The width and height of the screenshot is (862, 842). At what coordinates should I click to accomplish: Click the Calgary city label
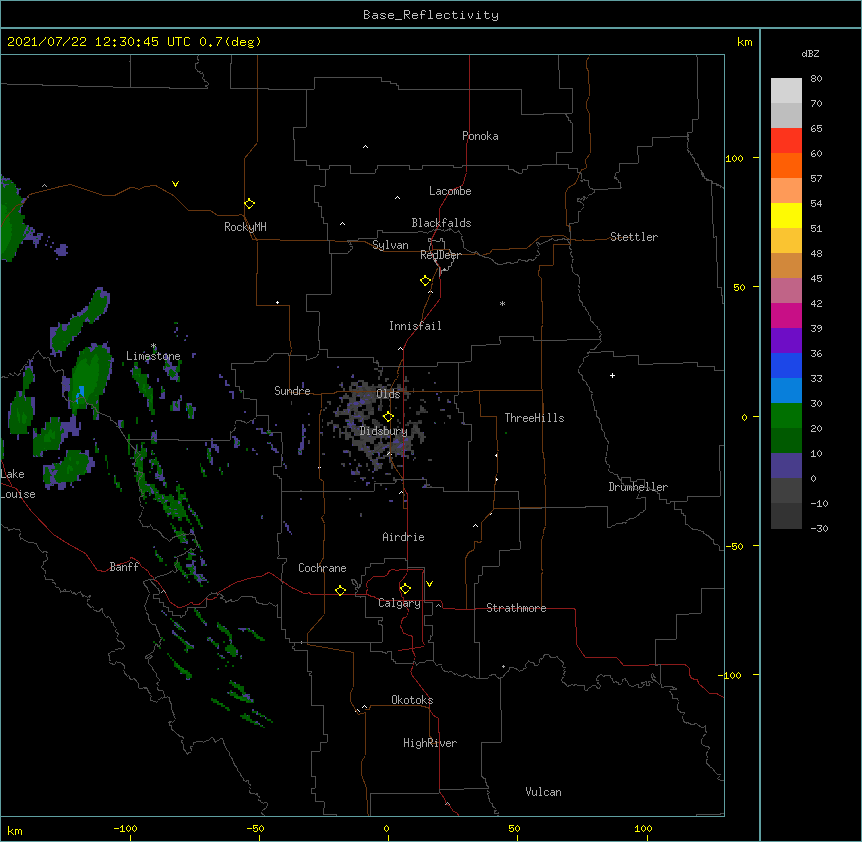pyautogui.click(x=399, y=603)
